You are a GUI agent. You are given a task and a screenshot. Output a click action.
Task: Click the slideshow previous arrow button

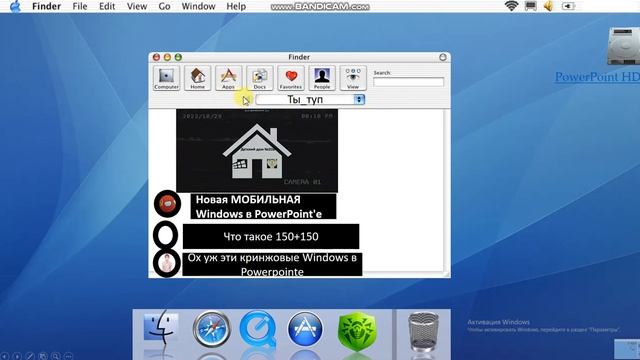coord(5,356)
